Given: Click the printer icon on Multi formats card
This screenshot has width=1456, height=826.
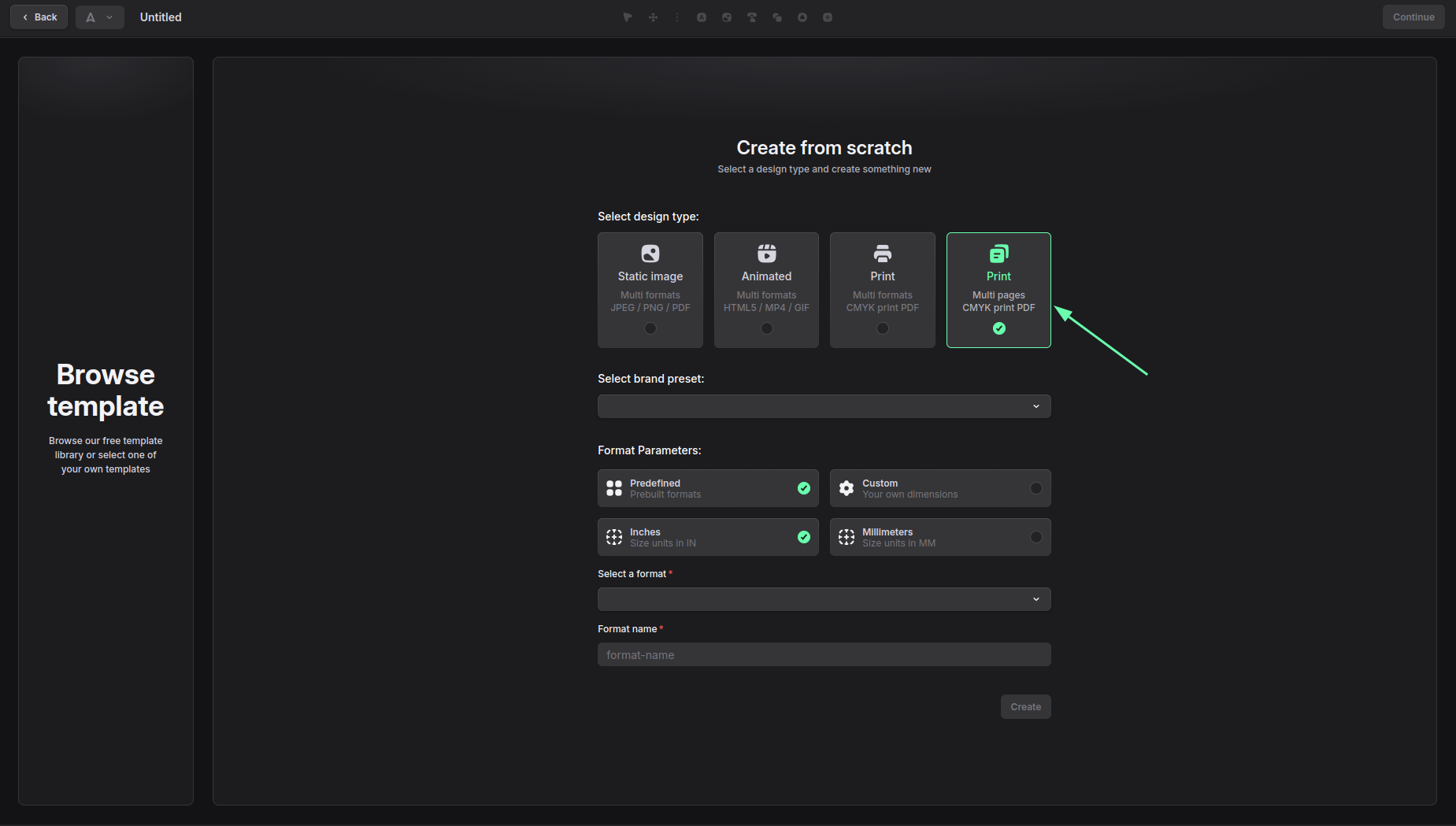Looking at the screenshot, I should pyautogui.click(x=883, y=254).
